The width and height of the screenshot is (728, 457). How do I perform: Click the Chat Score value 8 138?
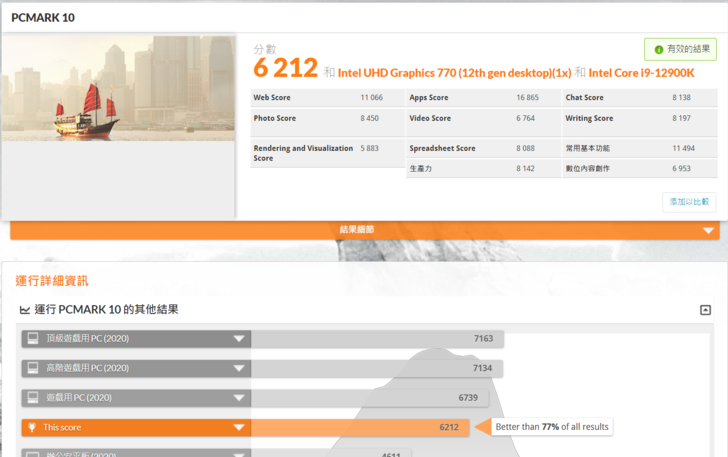(x=681, y=98)
